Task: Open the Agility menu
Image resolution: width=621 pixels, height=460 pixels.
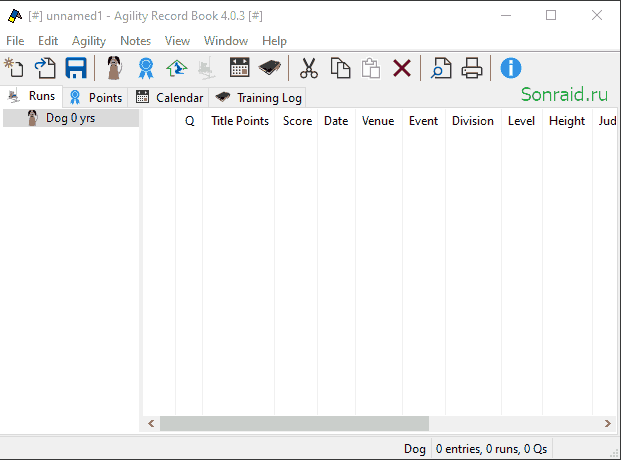Action: [x=89, y=41]
